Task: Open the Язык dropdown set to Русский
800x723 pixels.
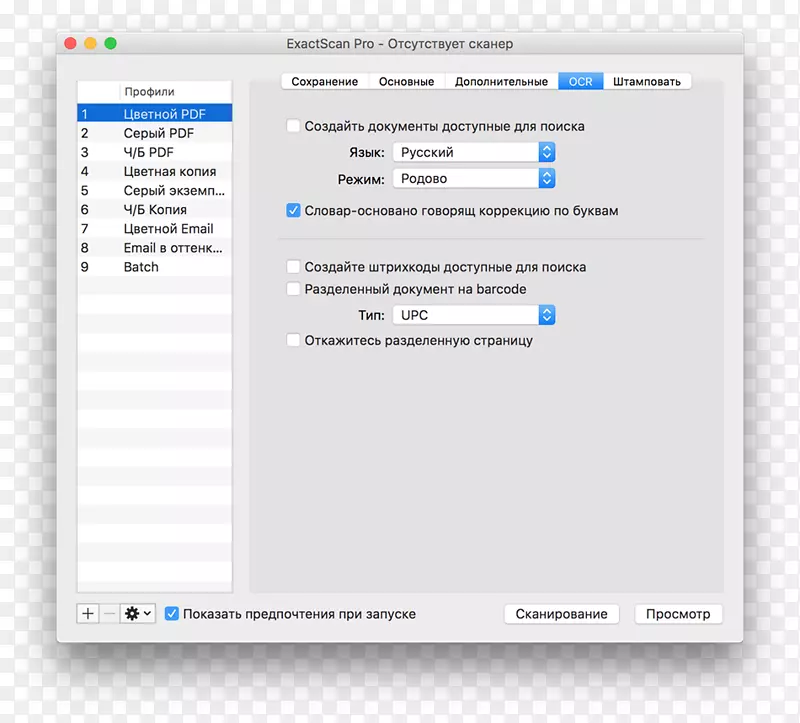Action: (473, 152)
